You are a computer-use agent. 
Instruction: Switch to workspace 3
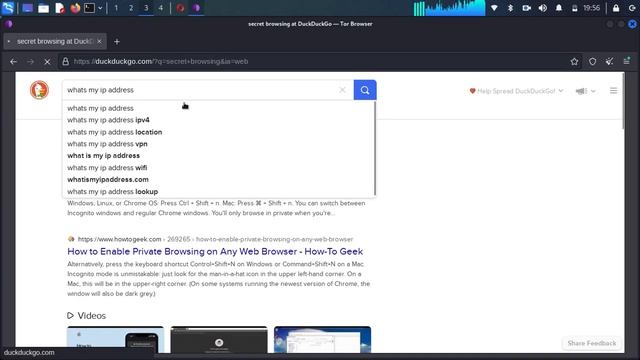pyautogui.click(x=146, y=8)
